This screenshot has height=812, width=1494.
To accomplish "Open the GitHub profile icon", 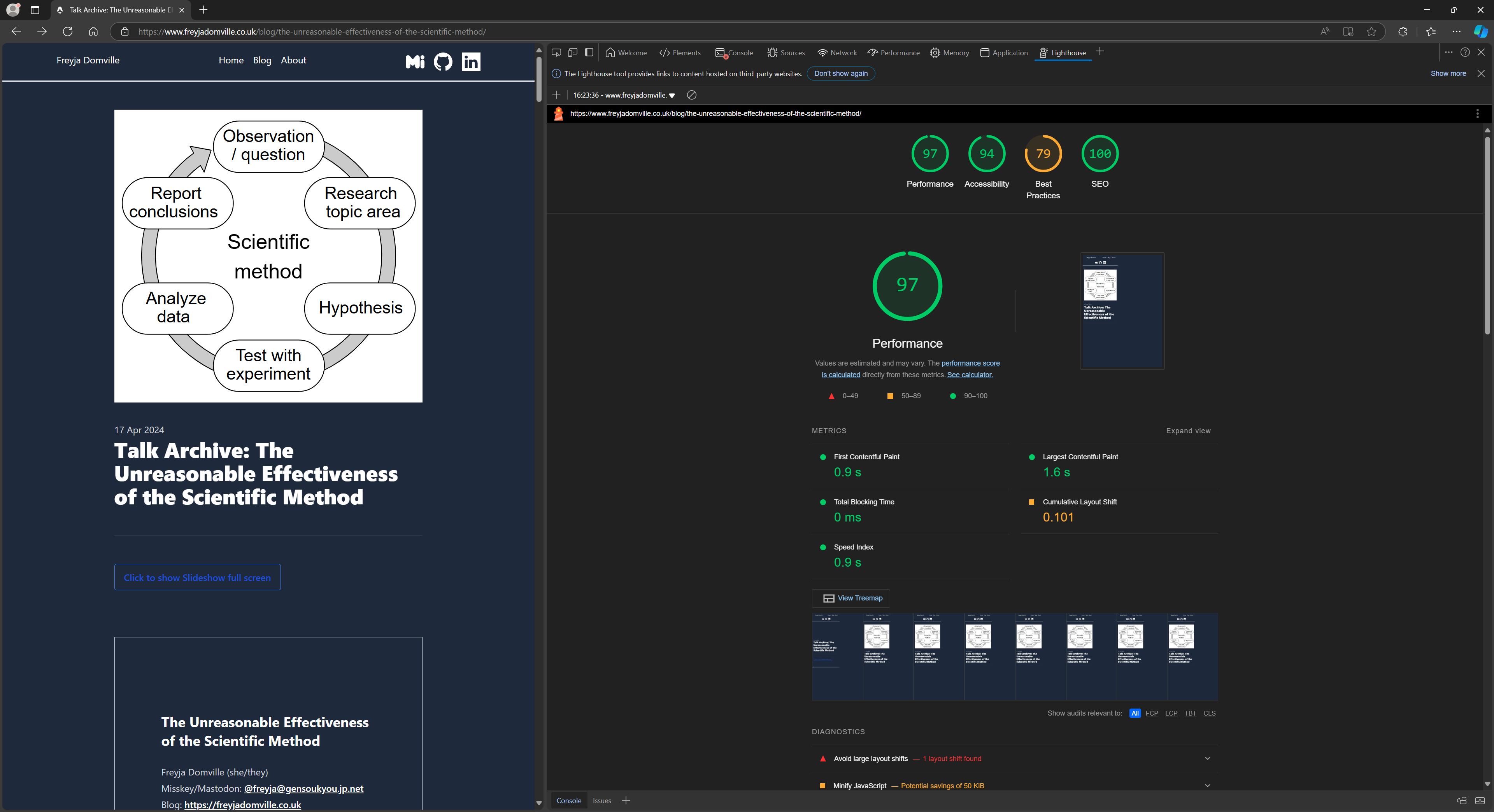I will click(442, 61).
